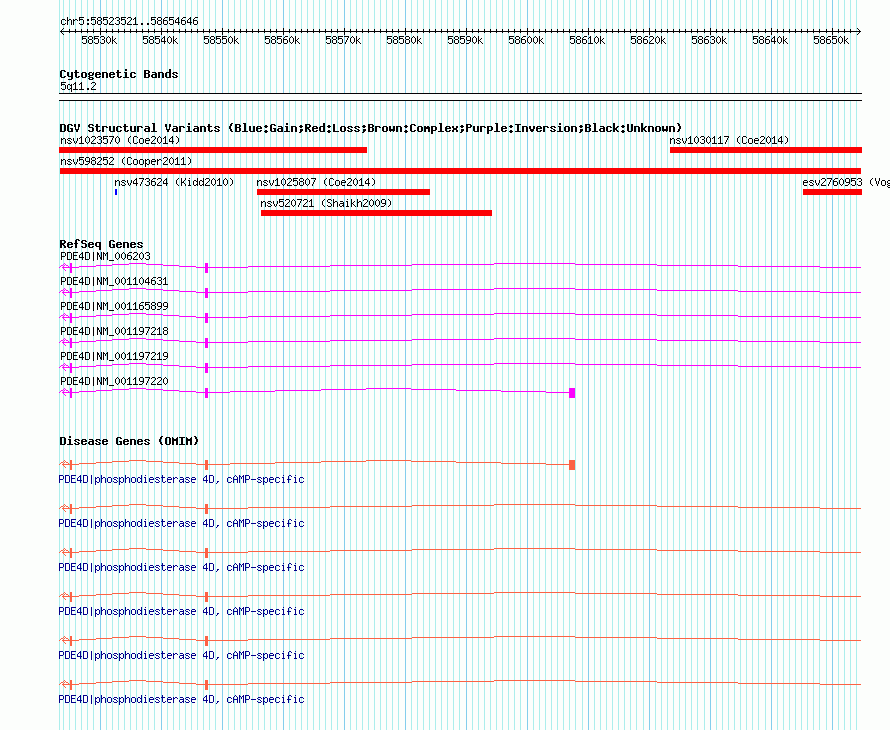Click the 58610k ruler tick label
This screenshot has height=730, width=890.
click(587, 40)
